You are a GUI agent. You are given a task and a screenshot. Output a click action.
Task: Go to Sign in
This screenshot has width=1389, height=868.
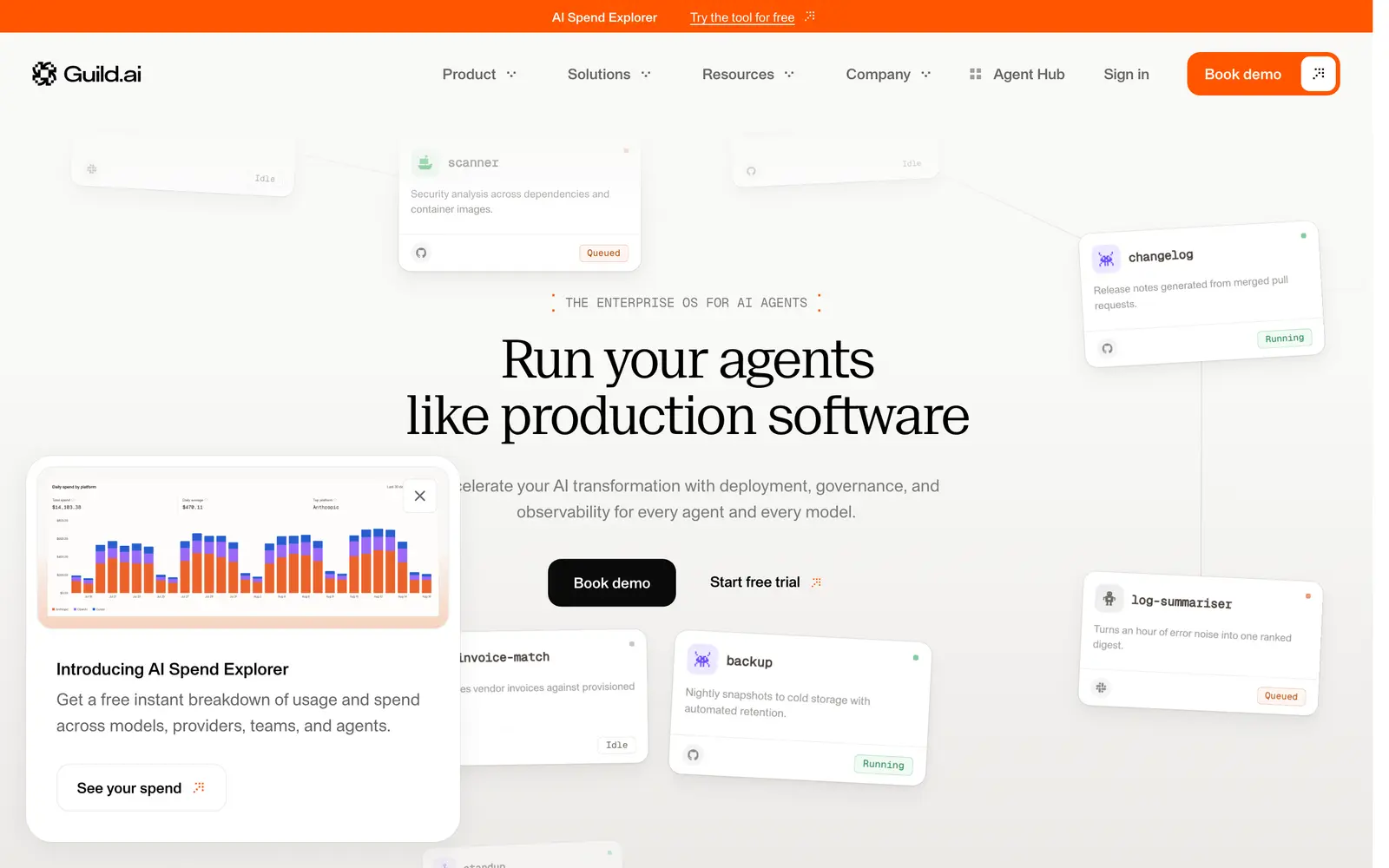[x=1126, y=75]
